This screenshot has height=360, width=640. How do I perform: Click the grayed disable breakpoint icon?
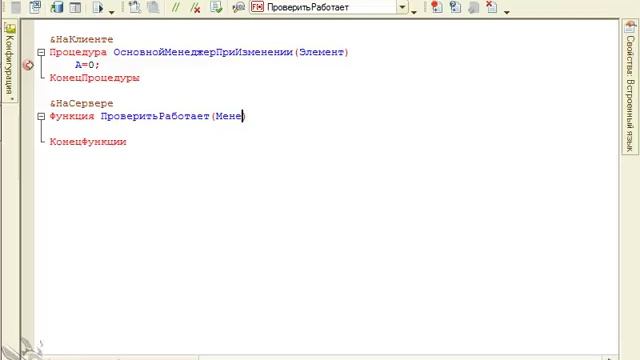click(x=473, y=7)
